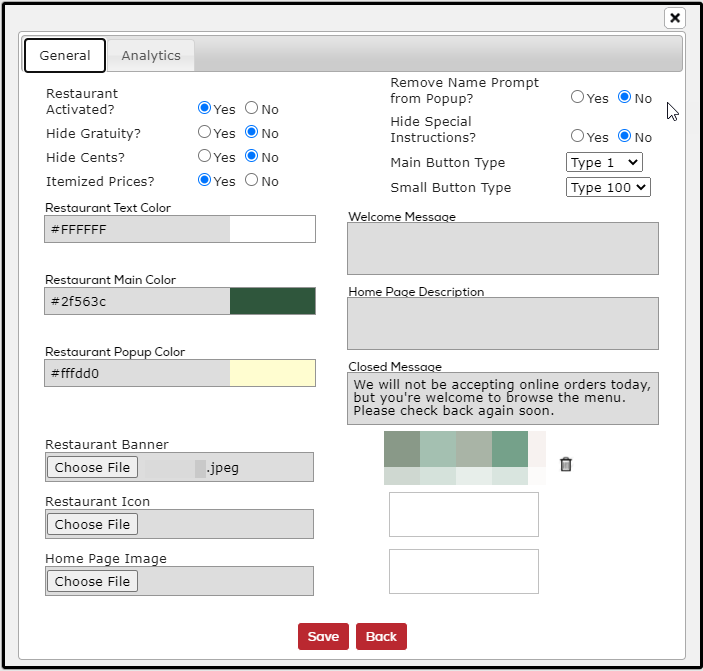Choose File for Restaurant Banner

(92, 468)
